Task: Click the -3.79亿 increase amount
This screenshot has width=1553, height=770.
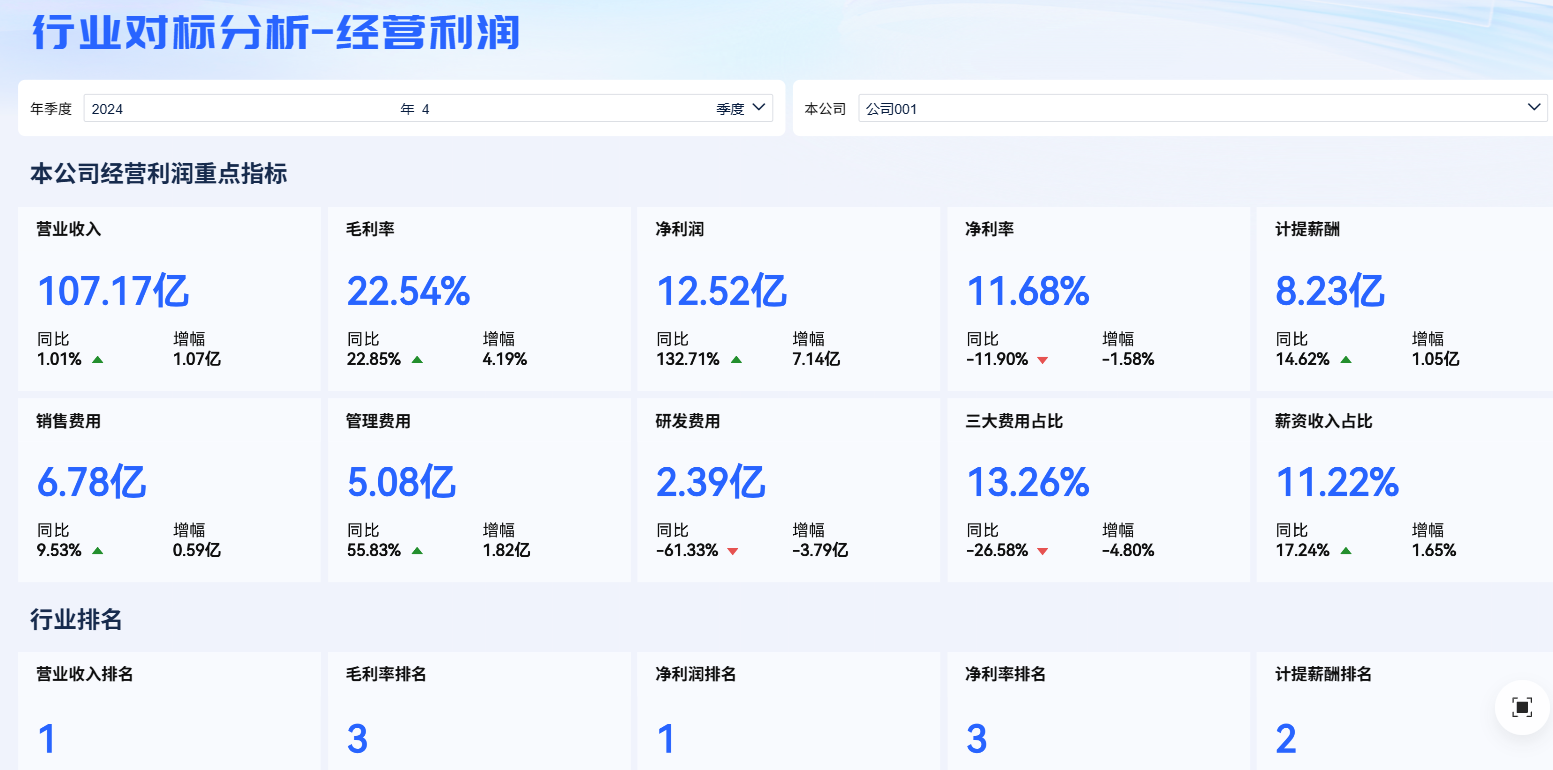Action: click(821, 550)
